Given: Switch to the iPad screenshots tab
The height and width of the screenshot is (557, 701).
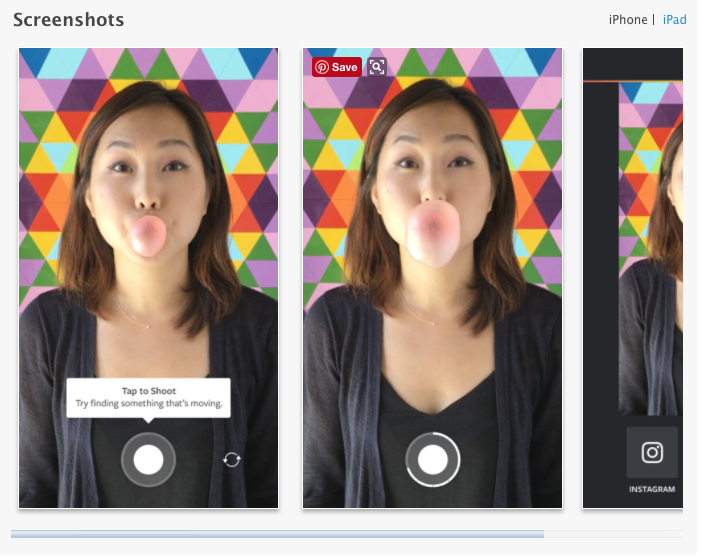Looking at the screenshot, I should (x=676, y=20).
